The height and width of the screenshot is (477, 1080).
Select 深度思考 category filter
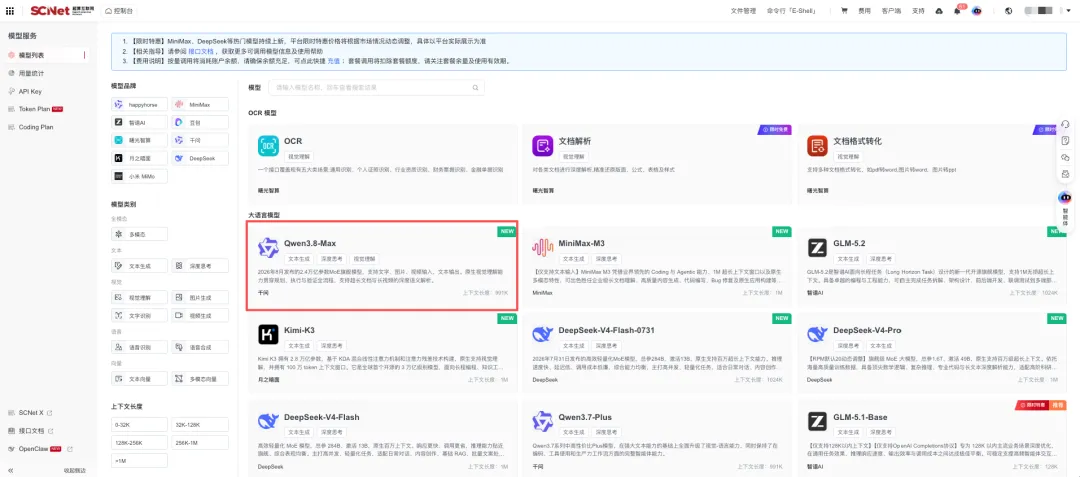[x=200, y=266]
